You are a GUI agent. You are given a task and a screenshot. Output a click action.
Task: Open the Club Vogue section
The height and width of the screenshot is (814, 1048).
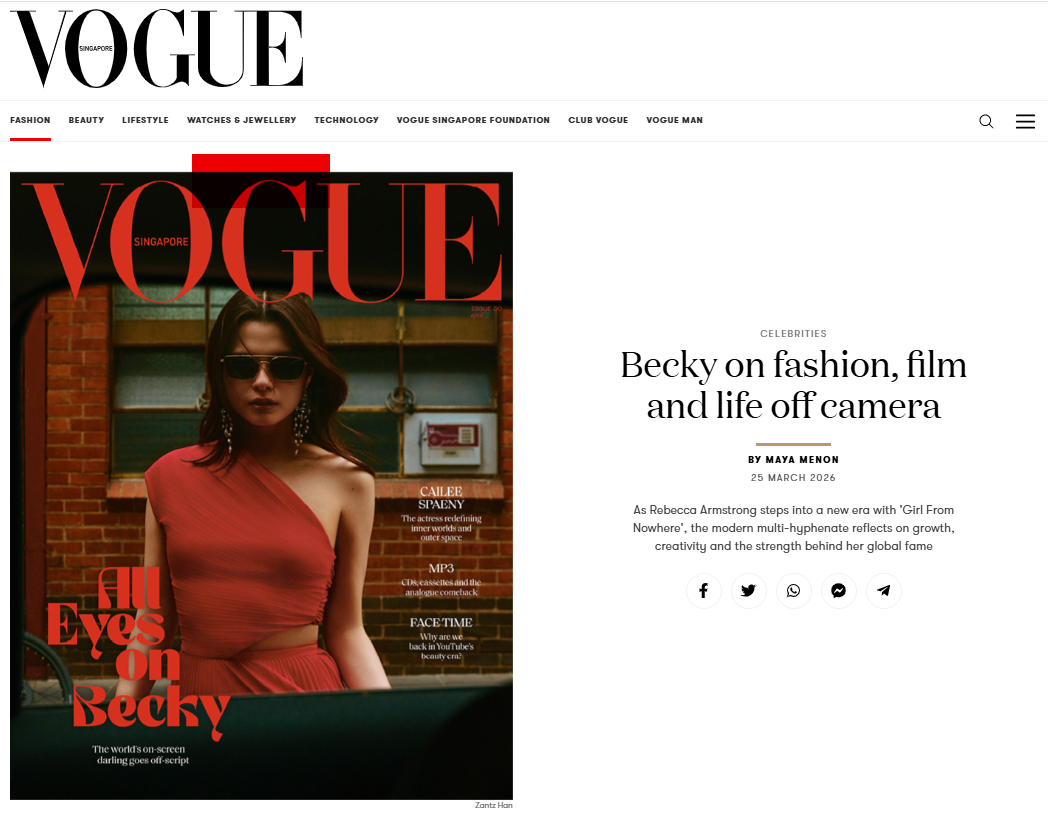(x=598, y=120)
